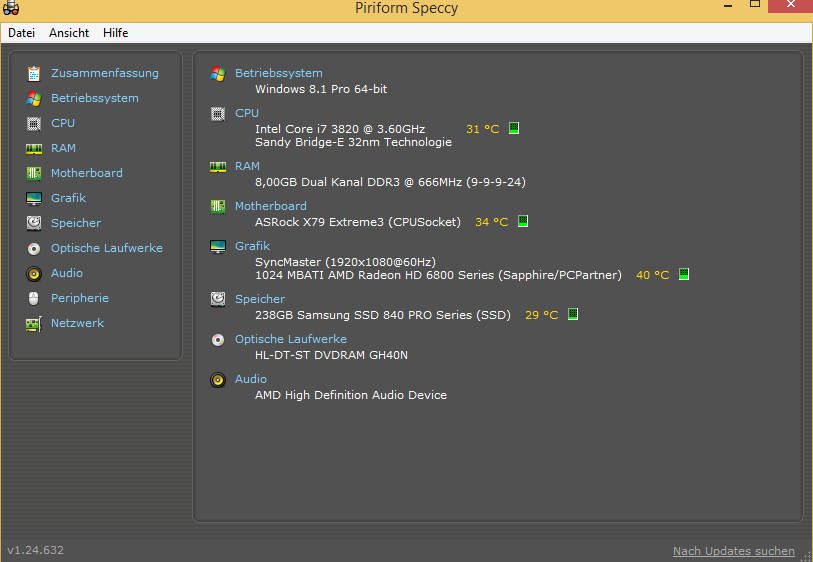Viewport: 813px width, 562px height.
Task: Click the green temperature indicator next to 31 °C
Action: [514, 128]
